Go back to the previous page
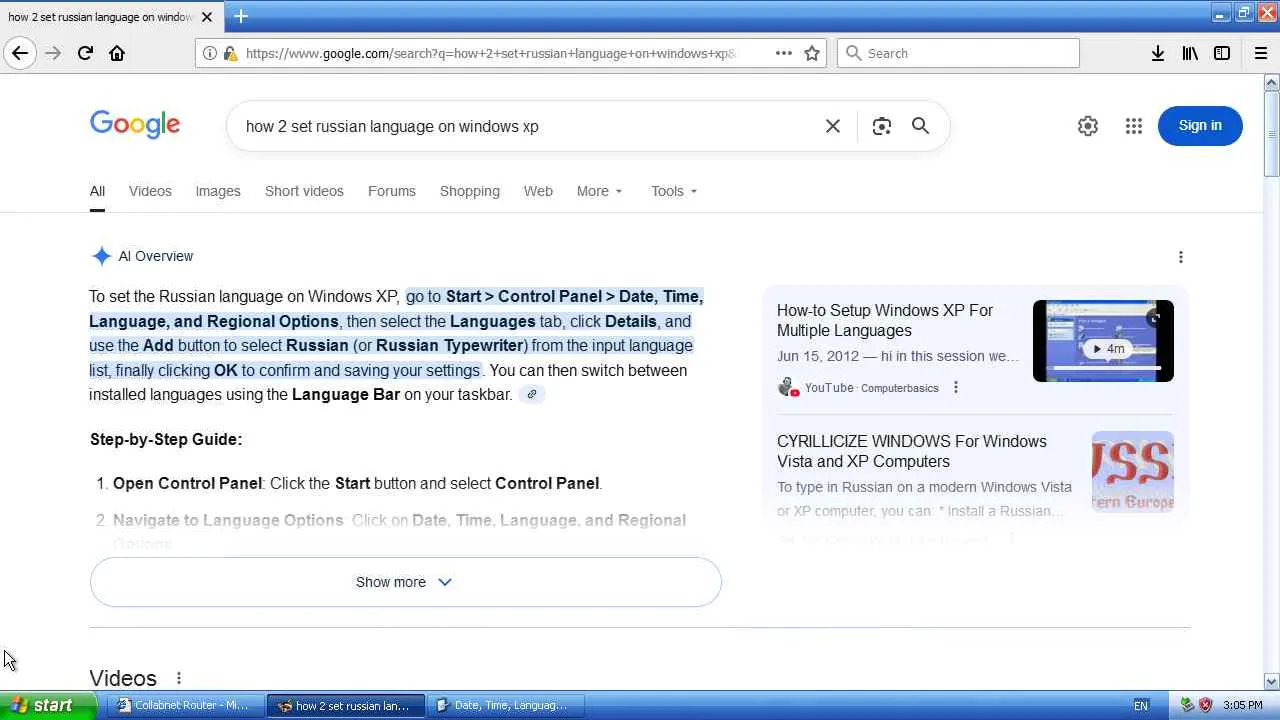Image resolution: width=1280 pixels, height=720 pixels. point(20,53)
